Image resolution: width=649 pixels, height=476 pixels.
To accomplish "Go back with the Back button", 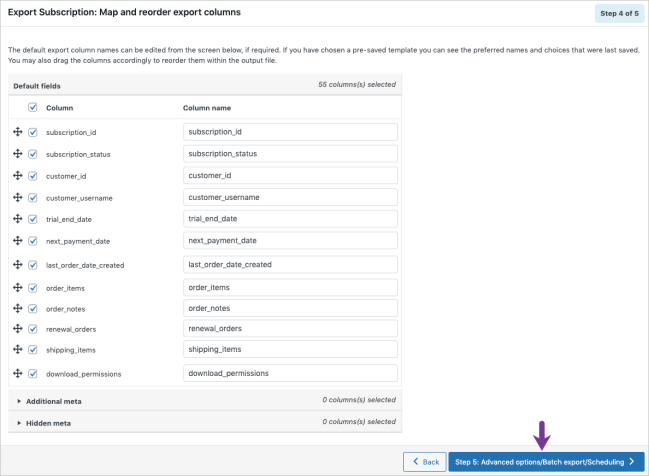I will coord(424,462).
